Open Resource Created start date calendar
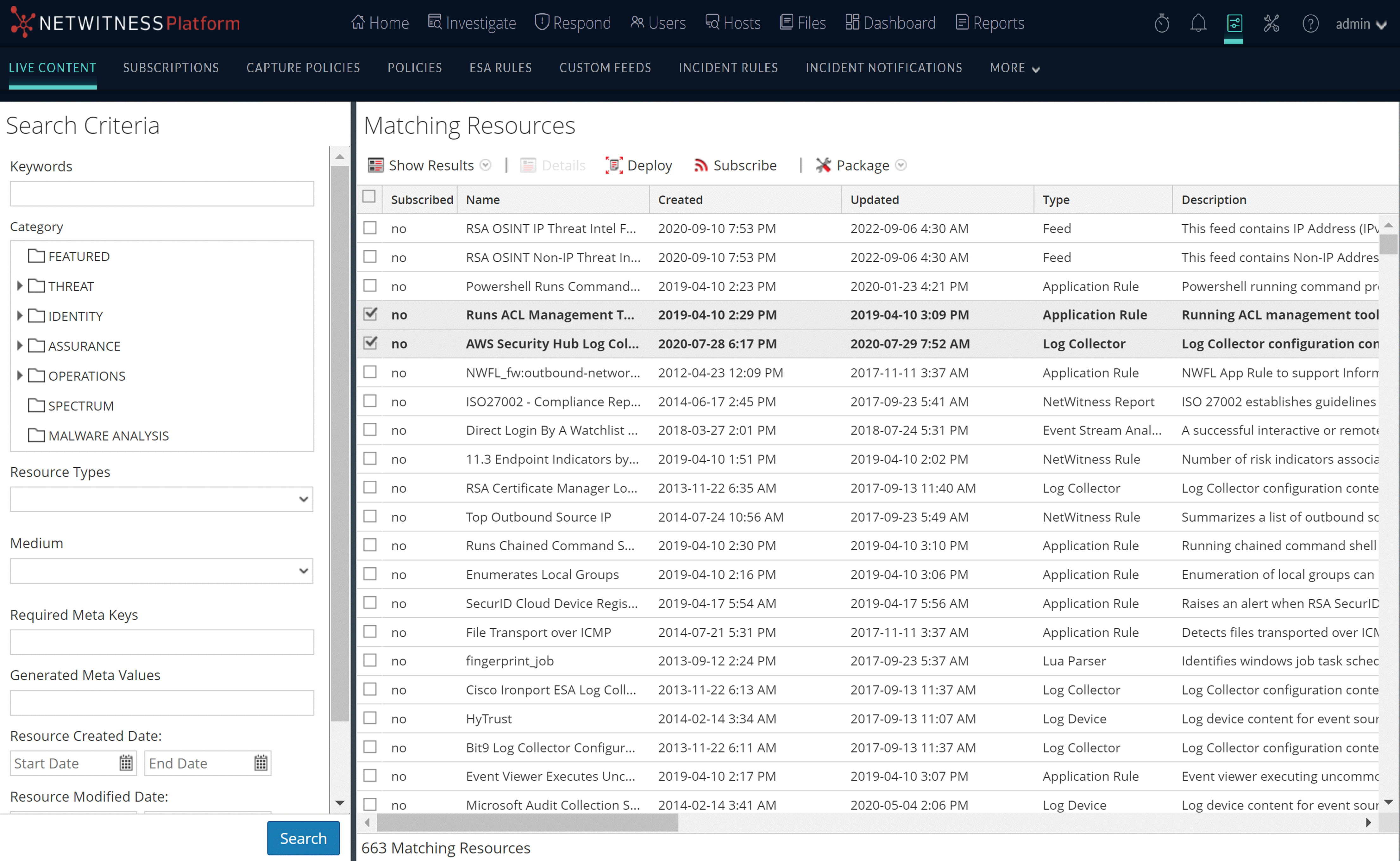Viewport: 1400px width, 861px height. point(126,763)
